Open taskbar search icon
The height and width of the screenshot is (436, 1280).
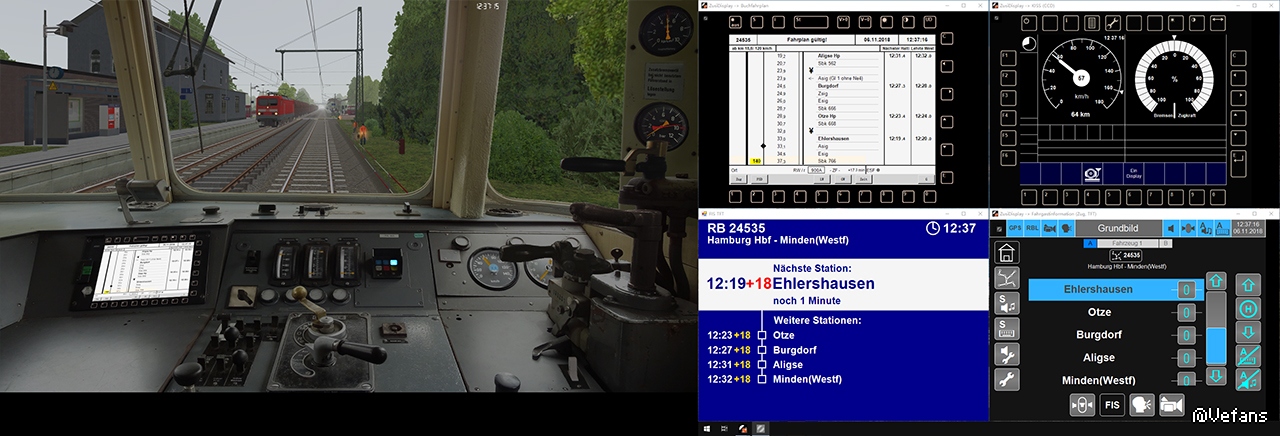click(x=725, y=428)
